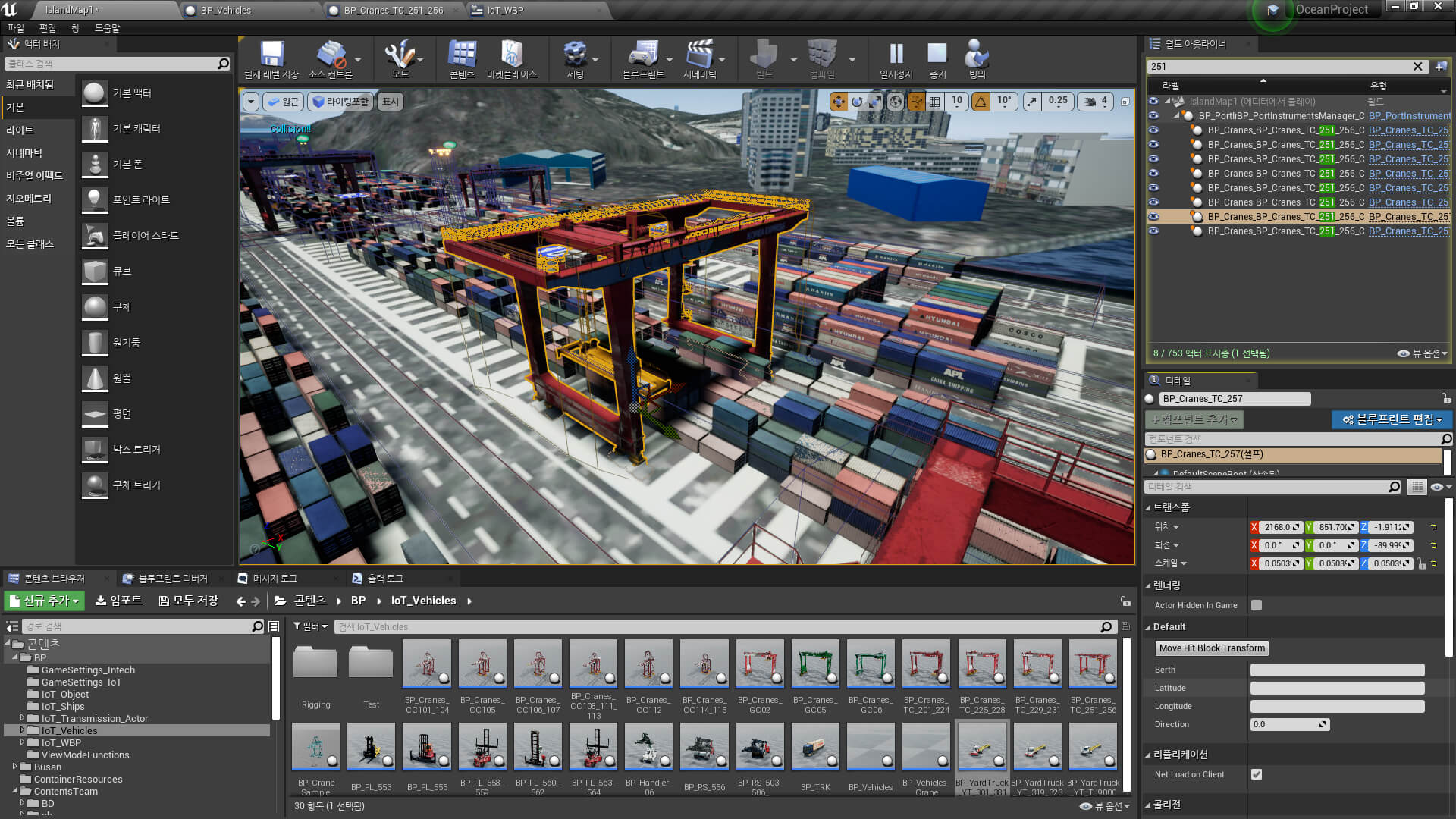The image size is (1456, 819).
Task: Open Content Browser Filters dropdown
Action: (x=310, y=626)
